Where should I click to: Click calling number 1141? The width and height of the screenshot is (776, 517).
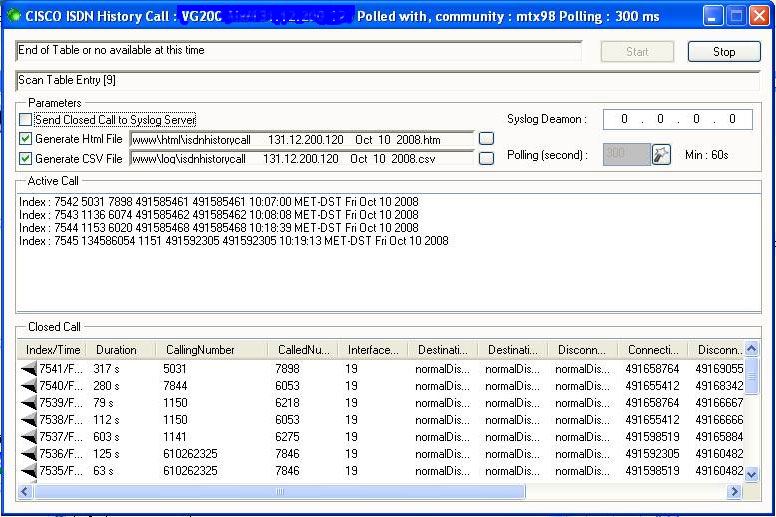(x=175, y=437)
